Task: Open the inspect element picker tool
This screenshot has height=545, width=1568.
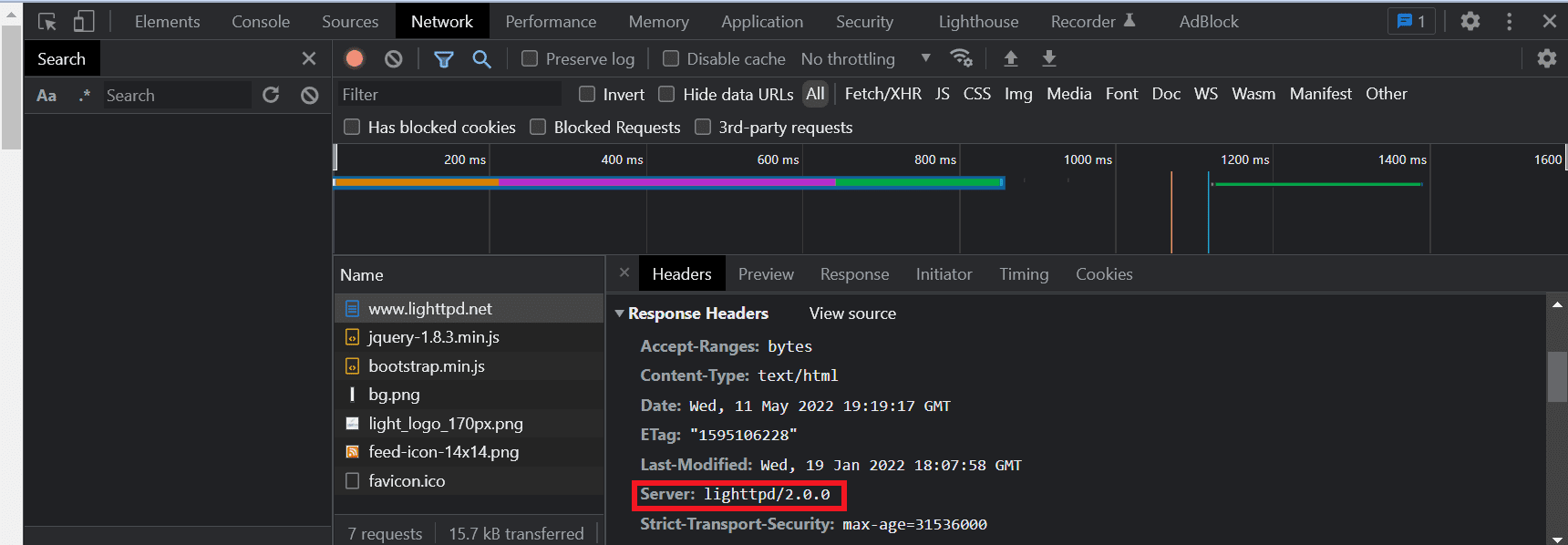Action: click(x=47, y=21)
